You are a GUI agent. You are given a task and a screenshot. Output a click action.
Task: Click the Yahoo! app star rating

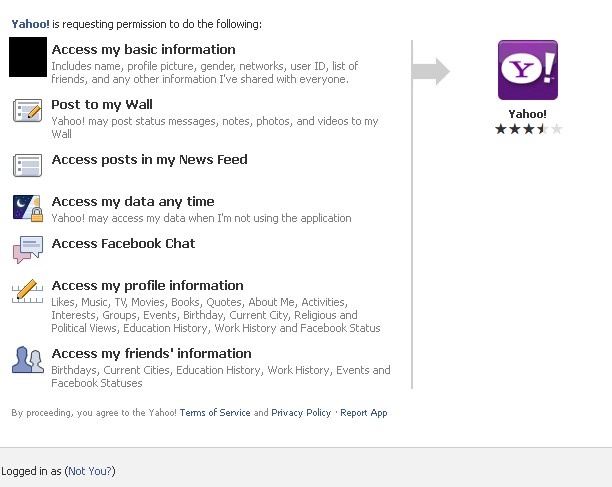[528, 129]
